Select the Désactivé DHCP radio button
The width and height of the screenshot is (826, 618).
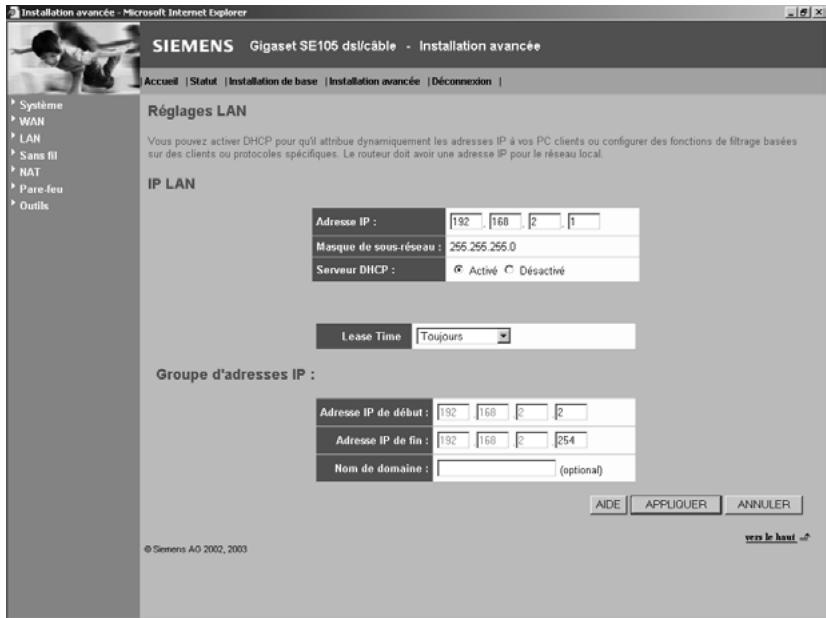[509, 270]
